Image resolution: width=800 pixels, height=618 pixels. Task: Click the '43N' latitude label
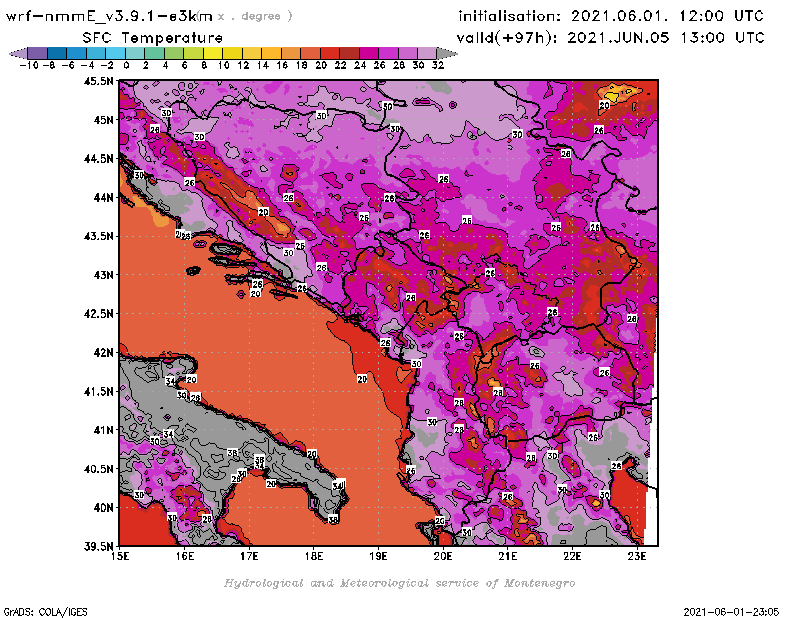pos(103,275)
